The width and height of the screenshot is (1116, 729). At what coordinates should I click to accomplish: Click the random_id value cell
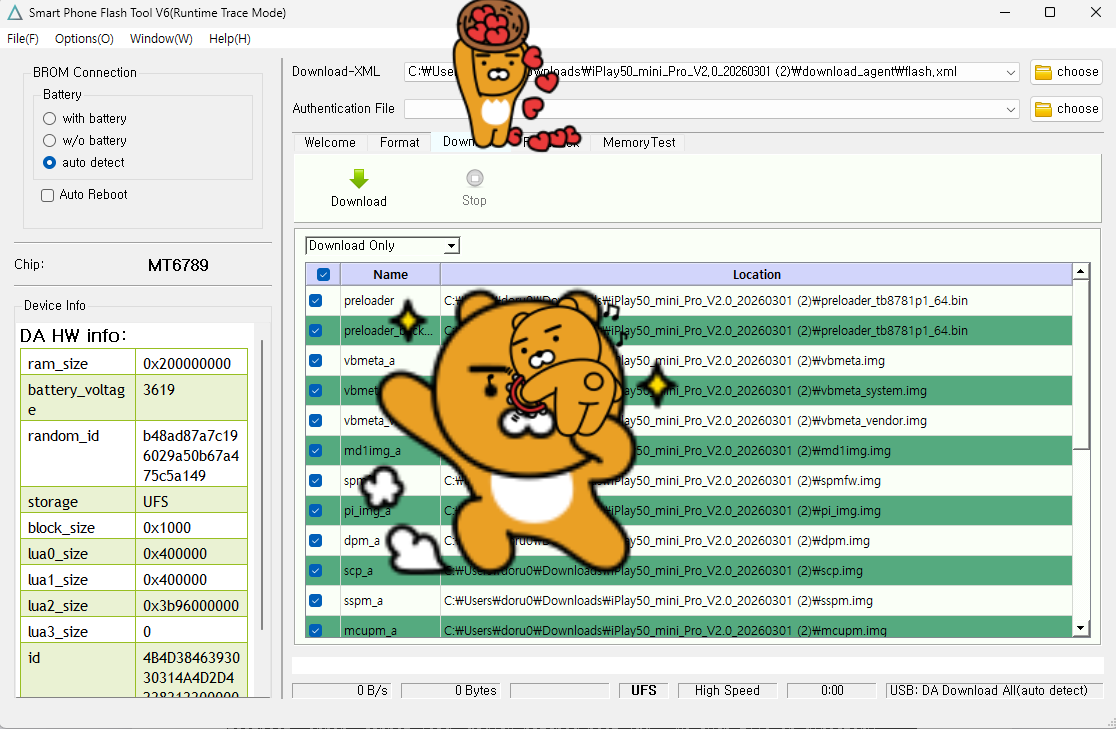(x=191, y=455)
